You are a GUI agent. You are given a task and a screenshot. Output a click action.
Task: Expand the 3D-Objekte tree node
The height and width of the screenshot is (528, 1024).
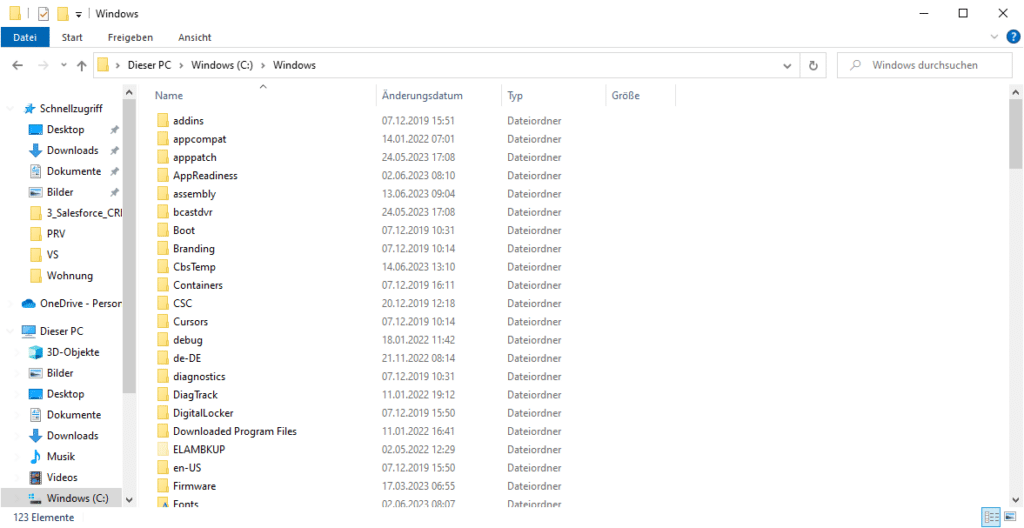18,352
